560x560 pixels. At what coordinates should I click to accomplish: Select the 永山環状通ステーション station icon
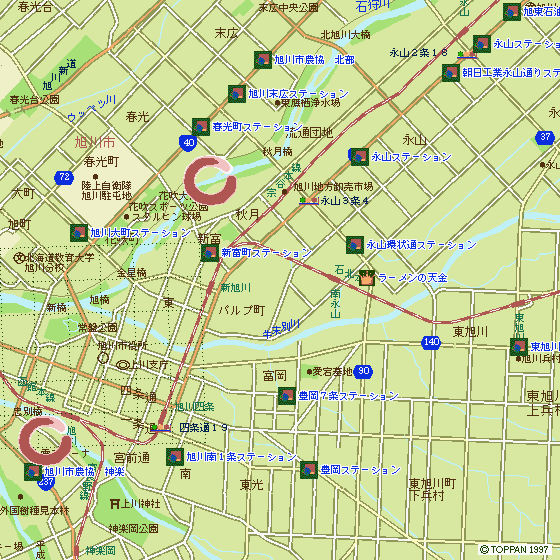[x=355, y=245]
